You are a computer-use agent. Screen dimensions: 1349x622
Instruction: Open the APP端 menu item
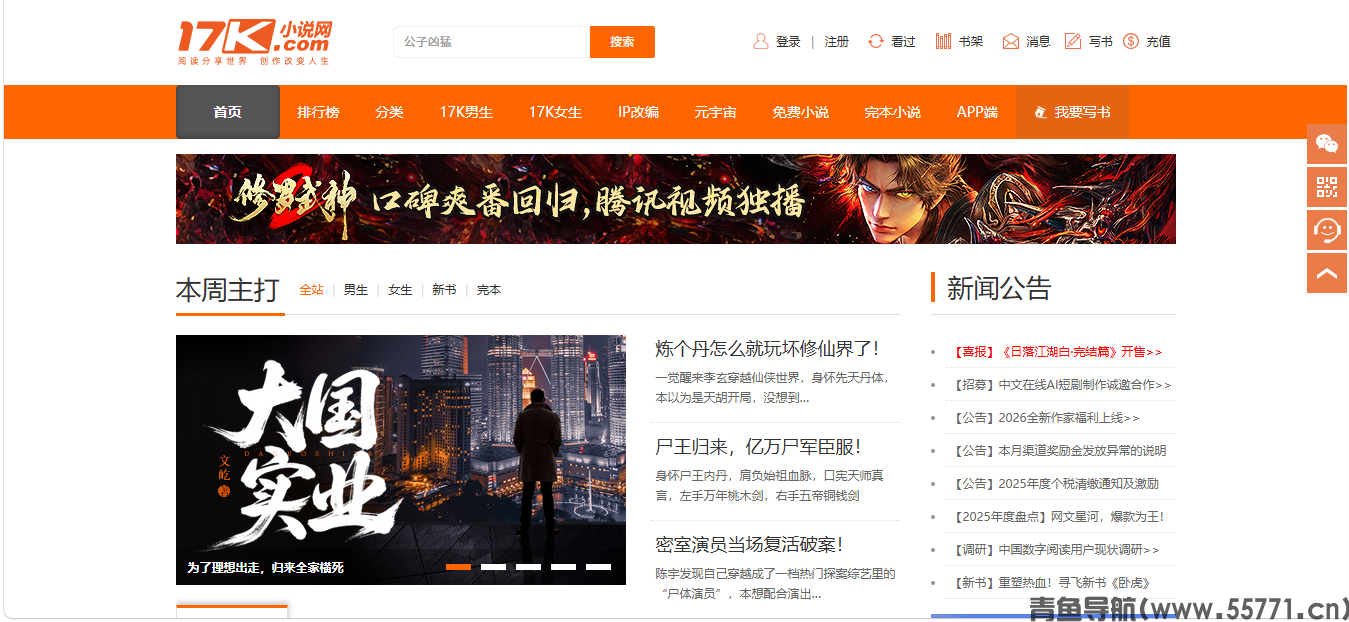pyautogui.click(x=977, y=112)
